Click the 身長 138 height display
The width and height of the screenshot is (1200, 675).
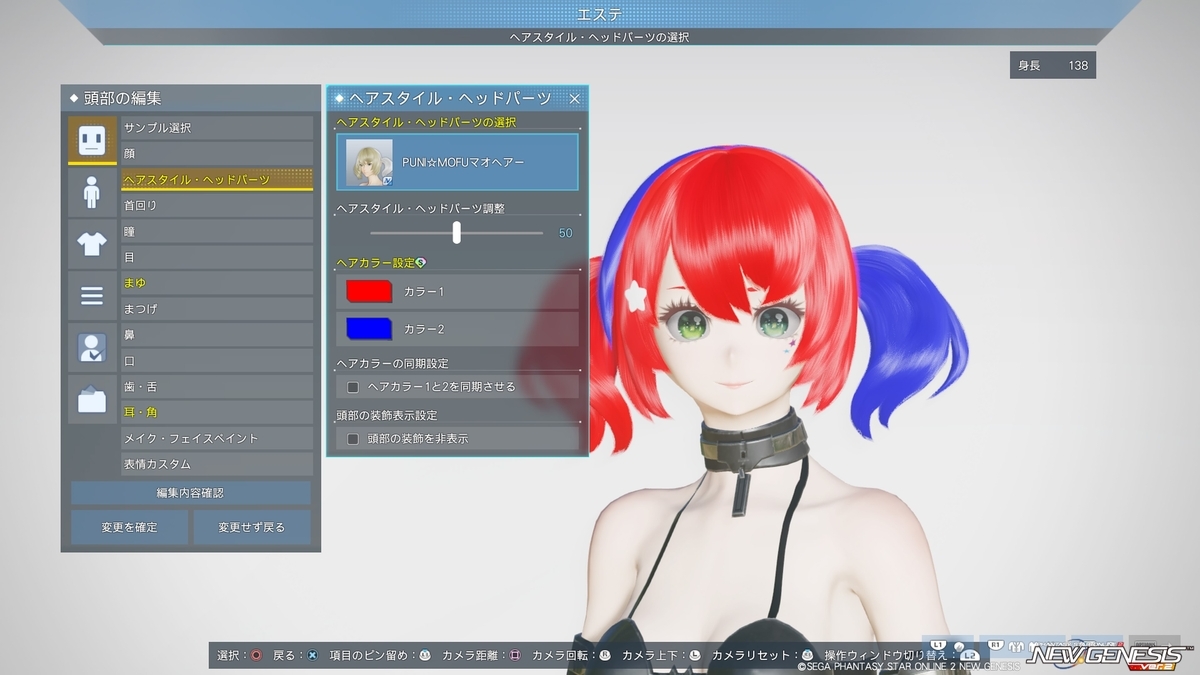tap(1053, 65)
